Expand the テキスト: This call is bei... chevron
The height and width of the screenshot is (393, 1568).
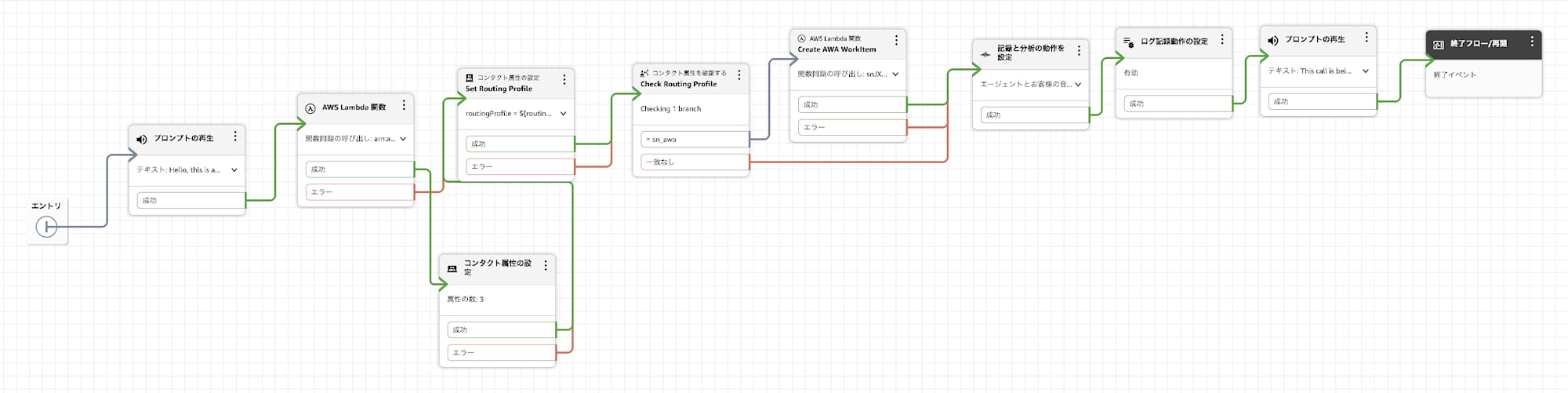point(1366,71)
